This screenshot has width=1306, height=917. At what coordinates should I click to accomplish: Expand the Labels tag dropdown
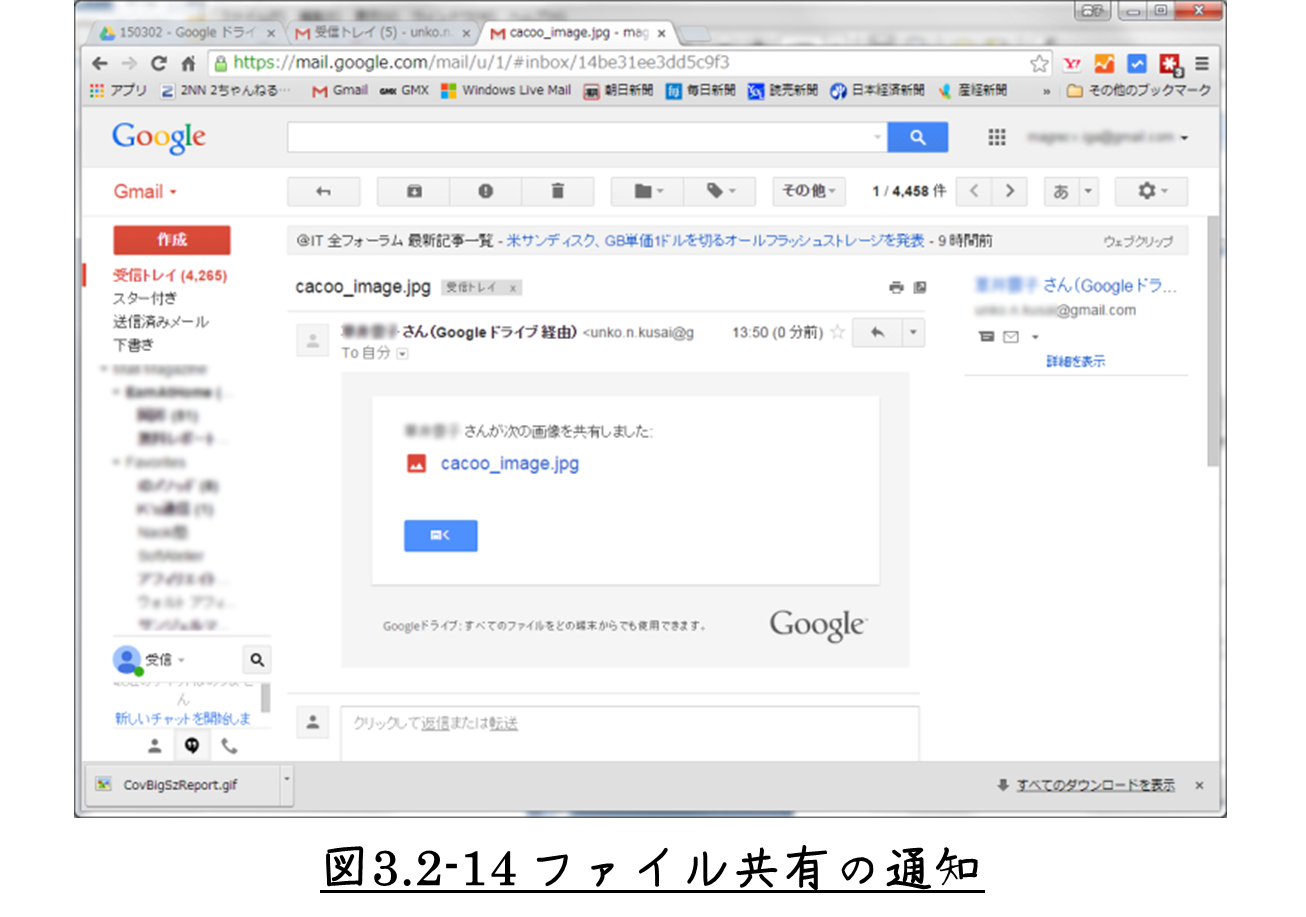(x=722, y=191)
